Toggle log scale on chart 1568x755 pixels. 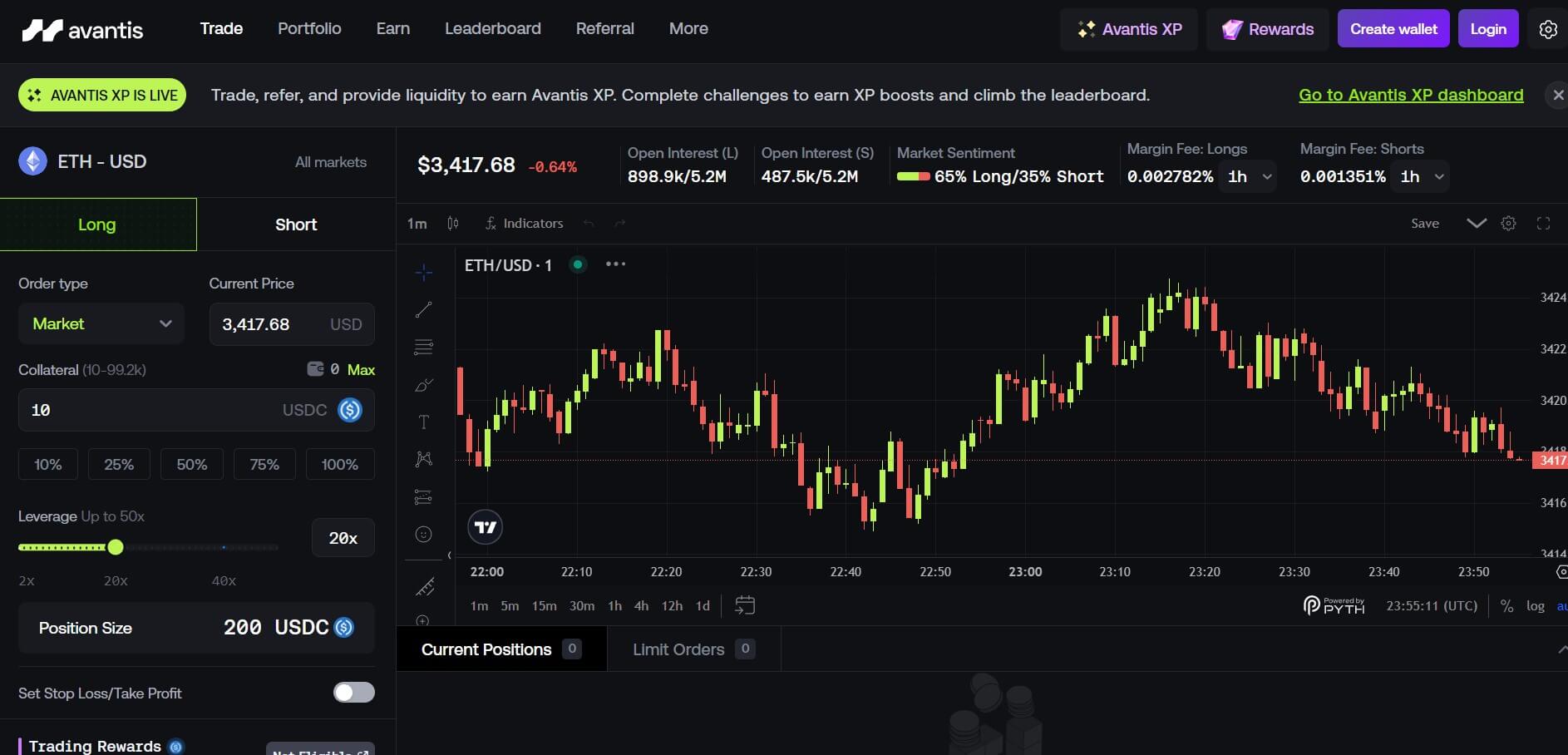(x=1536, y=606)
